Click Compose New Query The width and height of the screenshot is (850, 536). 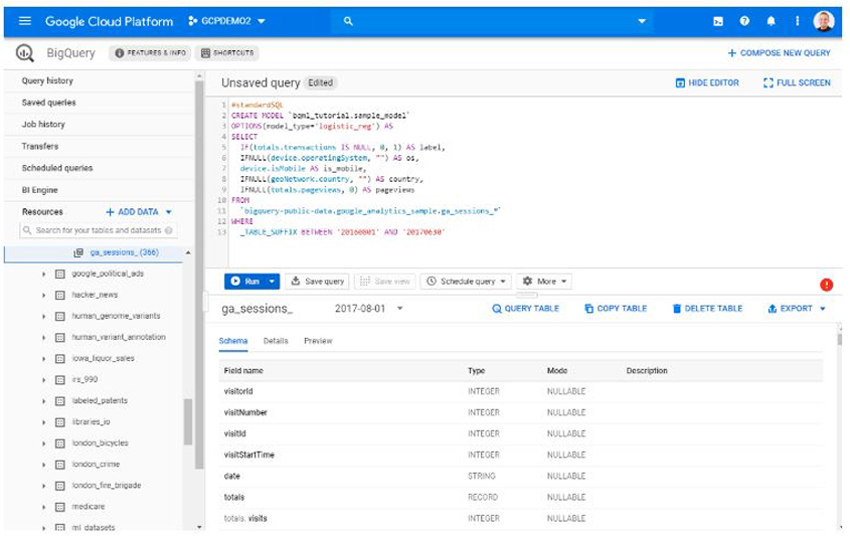coord(778,53)
